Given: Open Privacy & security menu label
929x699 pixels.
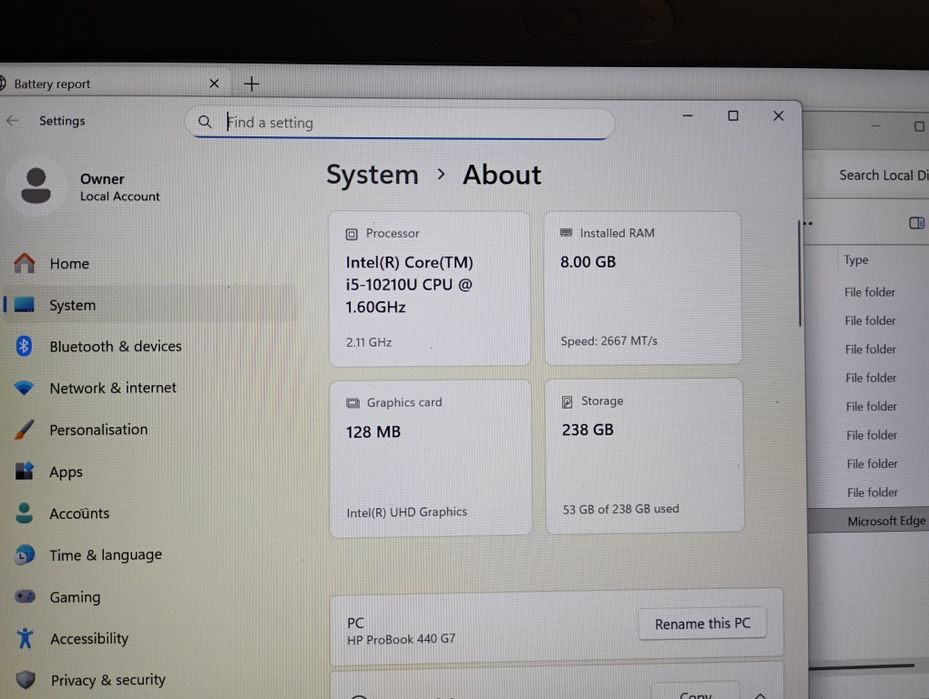Looking at the screenshot, I should [x=108, y=680].
